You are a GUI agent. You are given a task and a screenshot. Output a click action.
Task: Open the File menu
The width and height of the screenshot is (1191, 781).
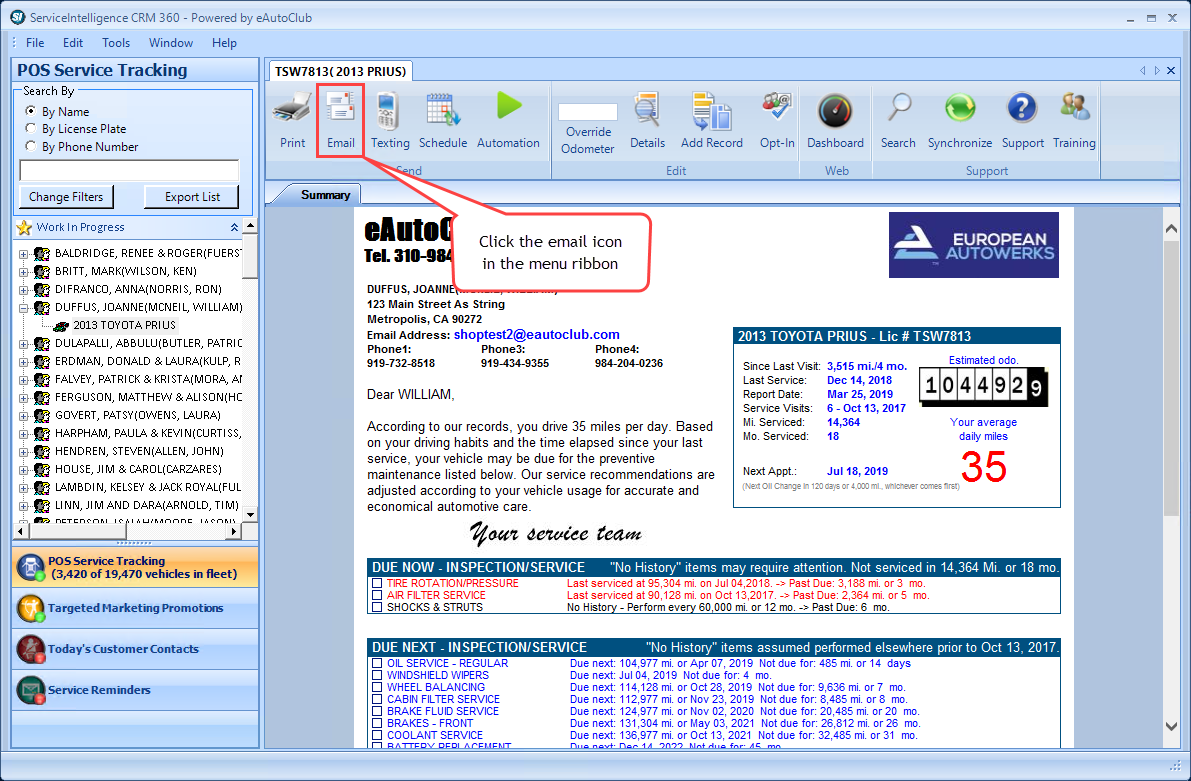click(35, 43)
